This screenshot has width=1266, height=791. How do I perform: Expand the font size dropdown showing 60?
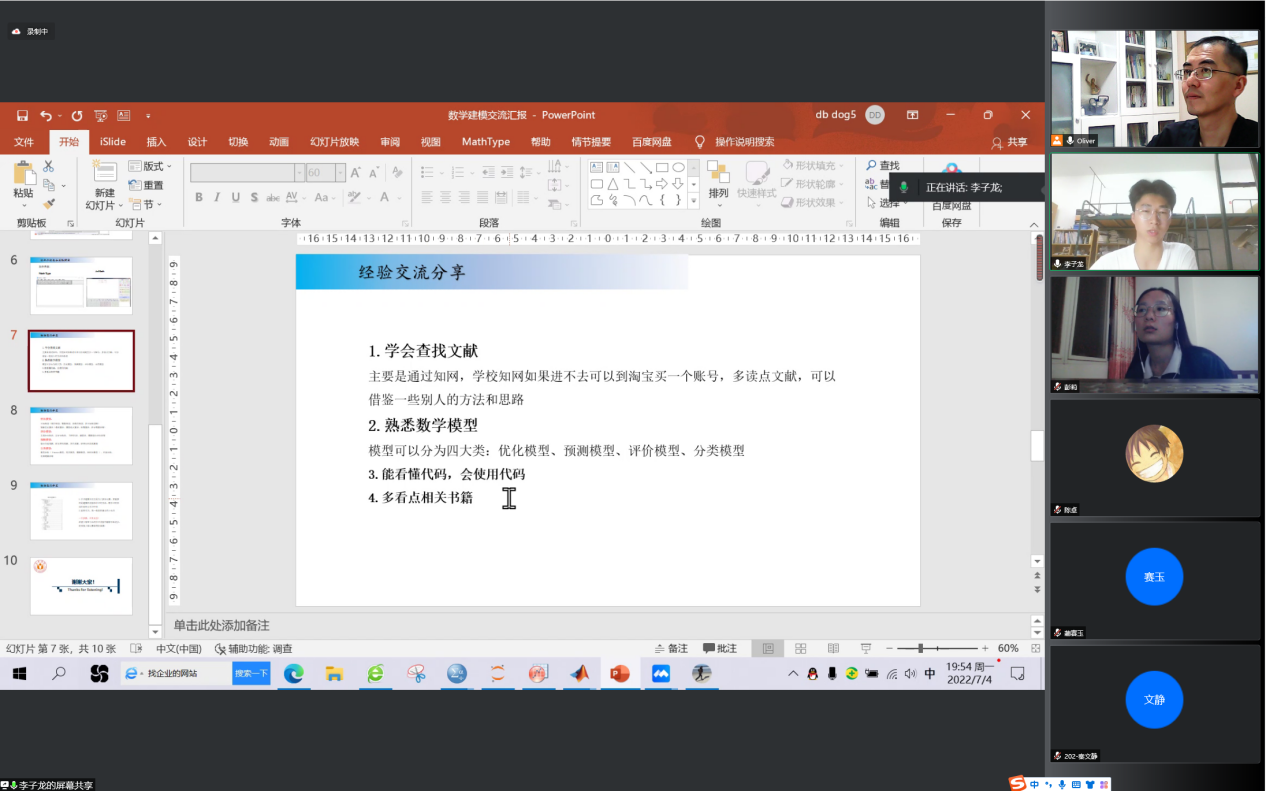(341, 173)
